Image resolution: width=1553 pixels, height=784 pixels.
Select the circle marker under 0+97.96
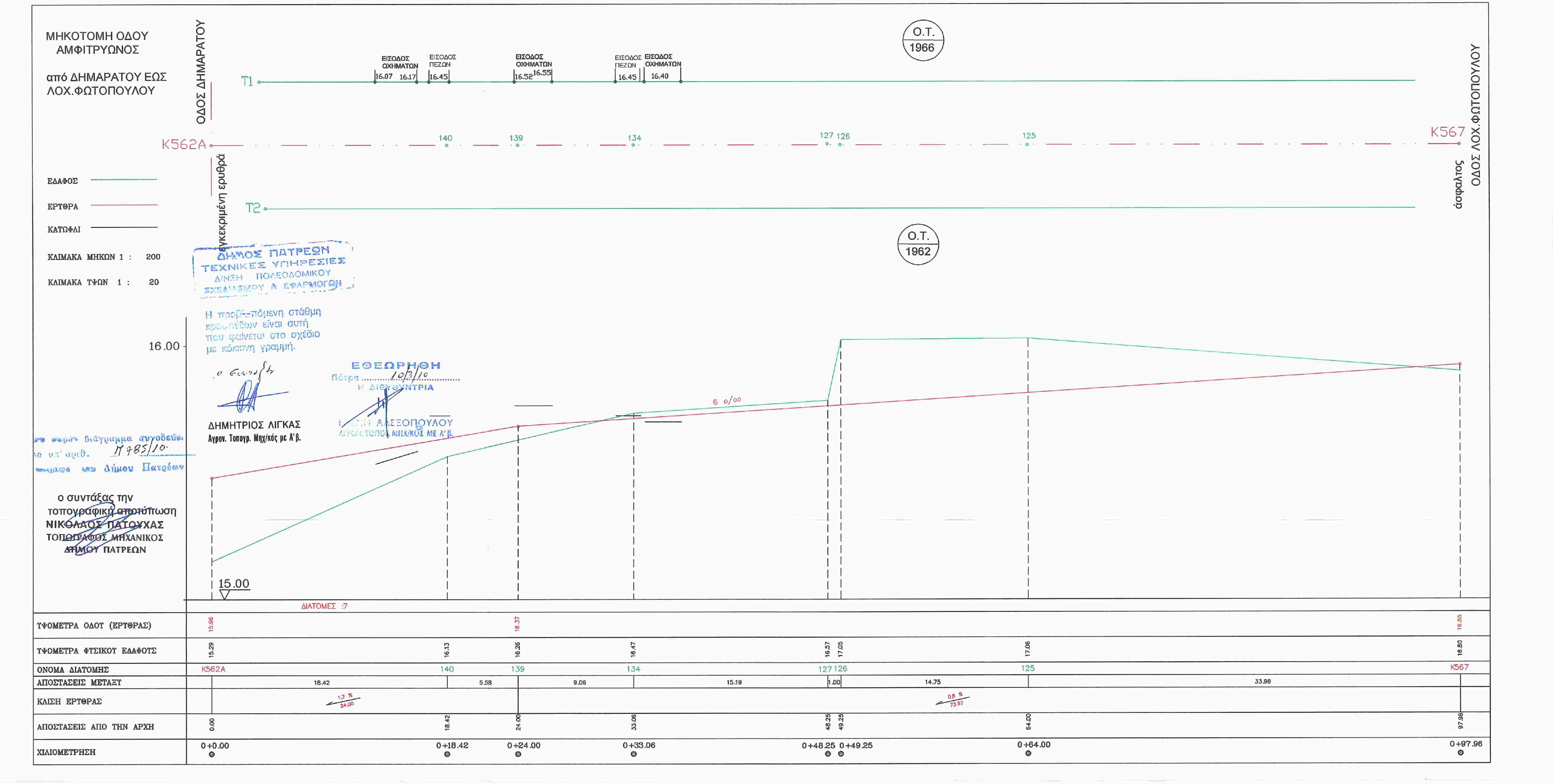(1460, 753)
